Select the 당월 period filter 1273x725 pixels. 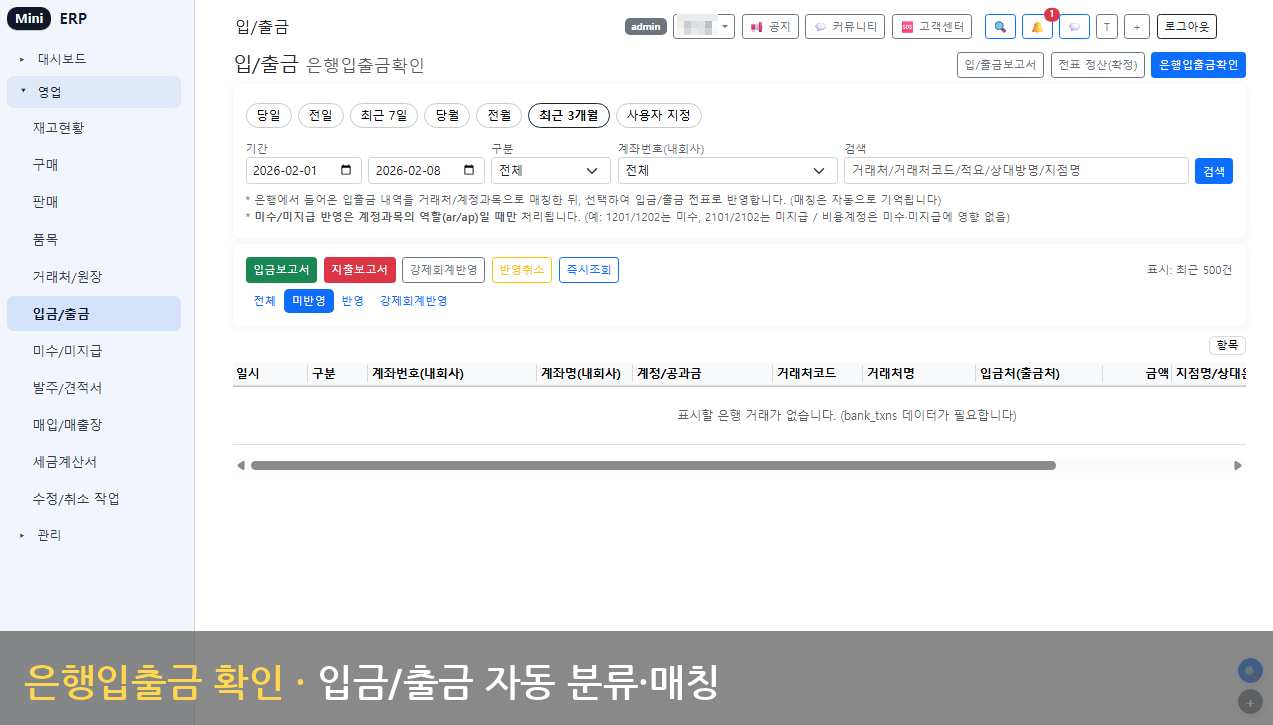[x=447, y=115]
